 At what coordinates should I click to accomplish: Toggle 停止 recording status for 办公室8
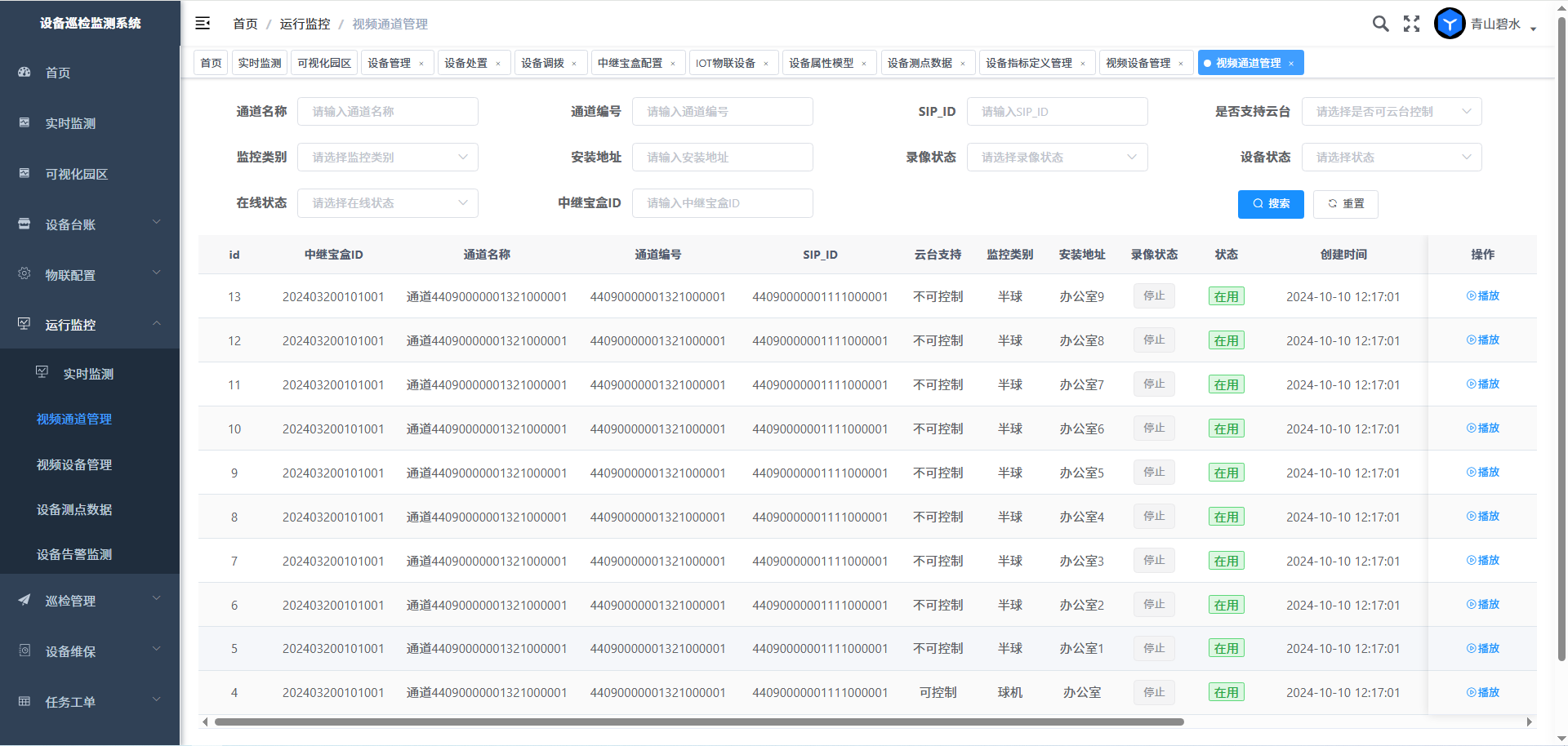pyautogui.click(x=1154, y=340)
